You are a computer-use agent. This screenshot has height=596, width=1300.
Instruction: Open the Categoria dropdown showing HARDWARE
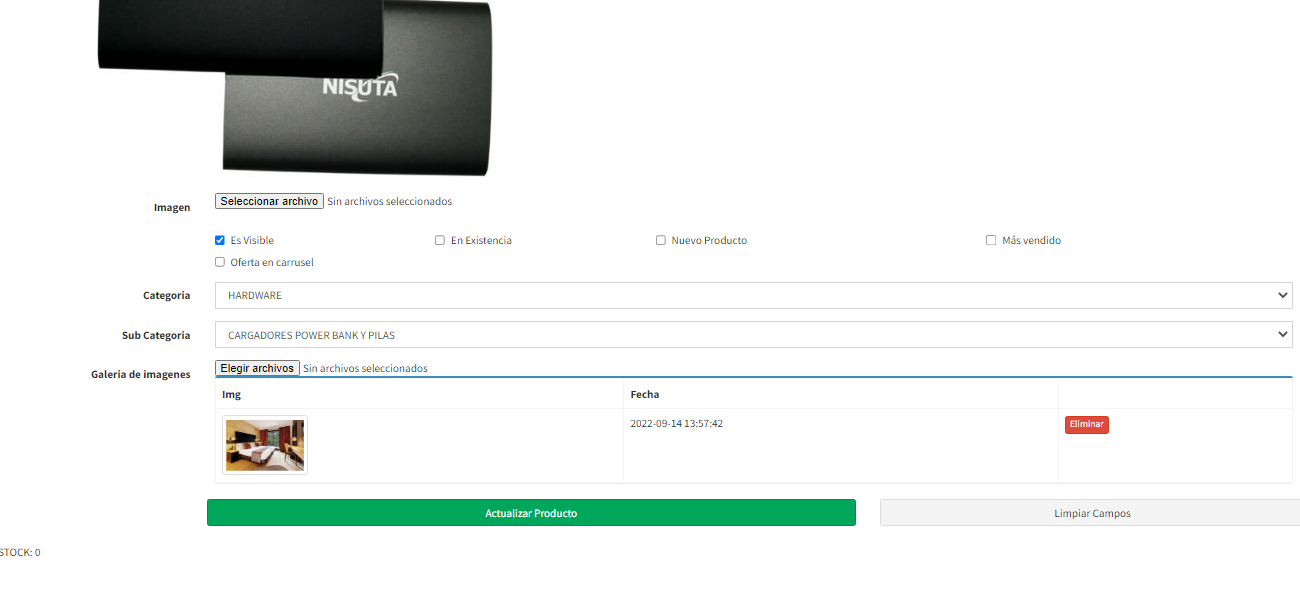click(753, 296)
